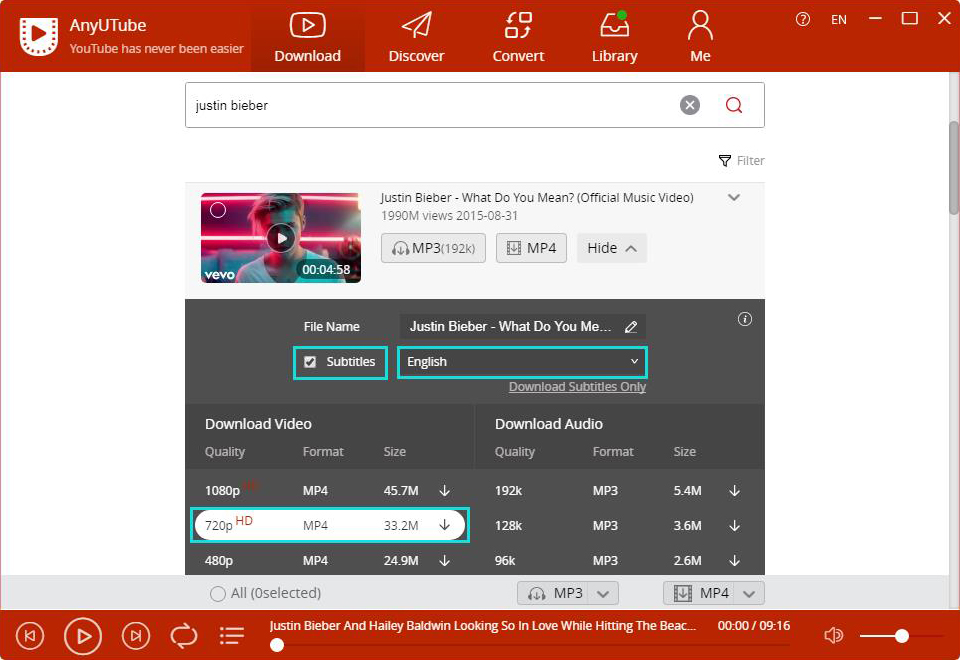Click the '192k' audio quality label
This screenshot has height=660, width=960.
click(509, 491)
